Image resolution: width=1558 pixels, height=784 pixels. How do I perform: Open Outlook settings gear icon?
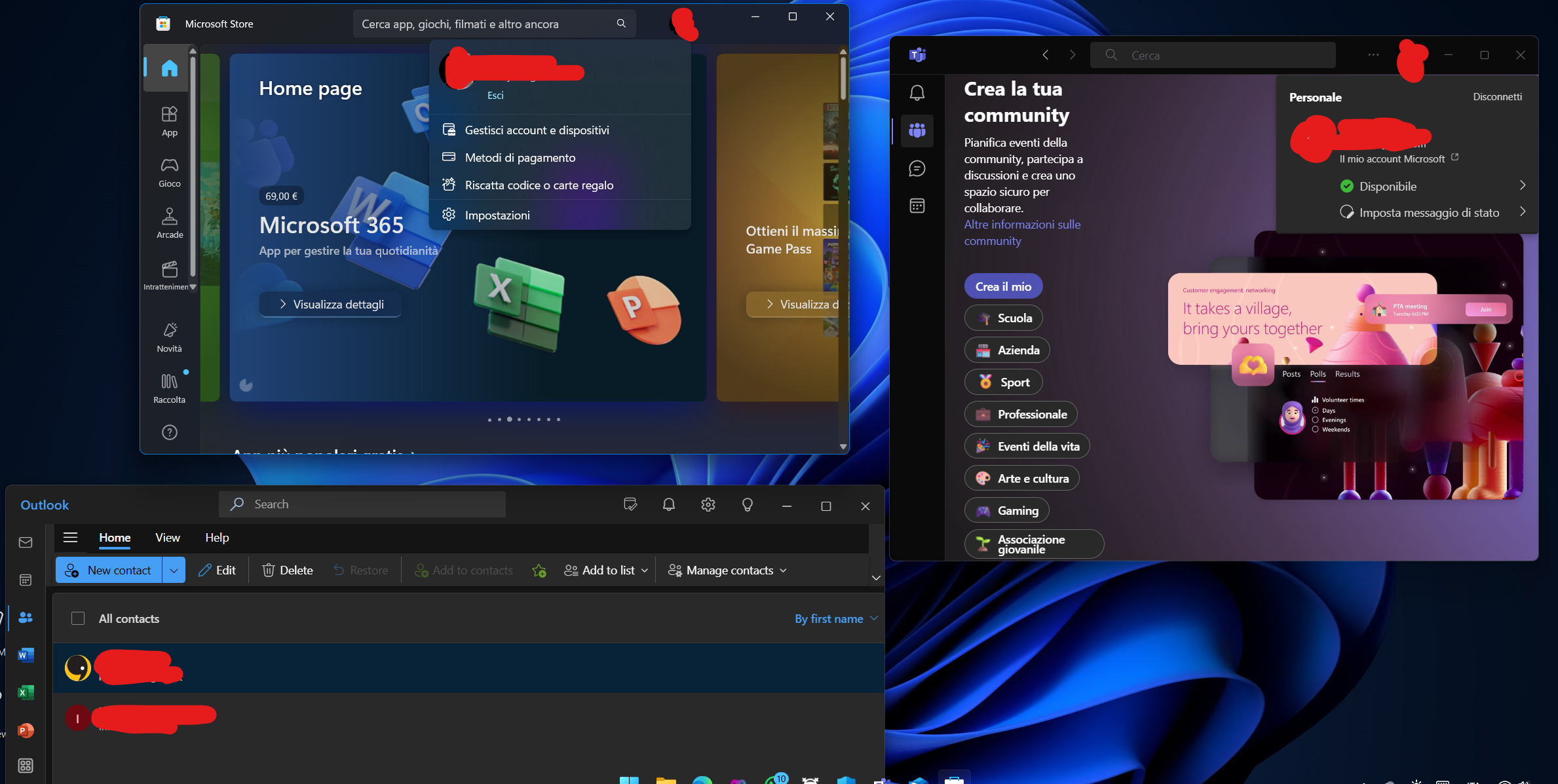[708, 505]
